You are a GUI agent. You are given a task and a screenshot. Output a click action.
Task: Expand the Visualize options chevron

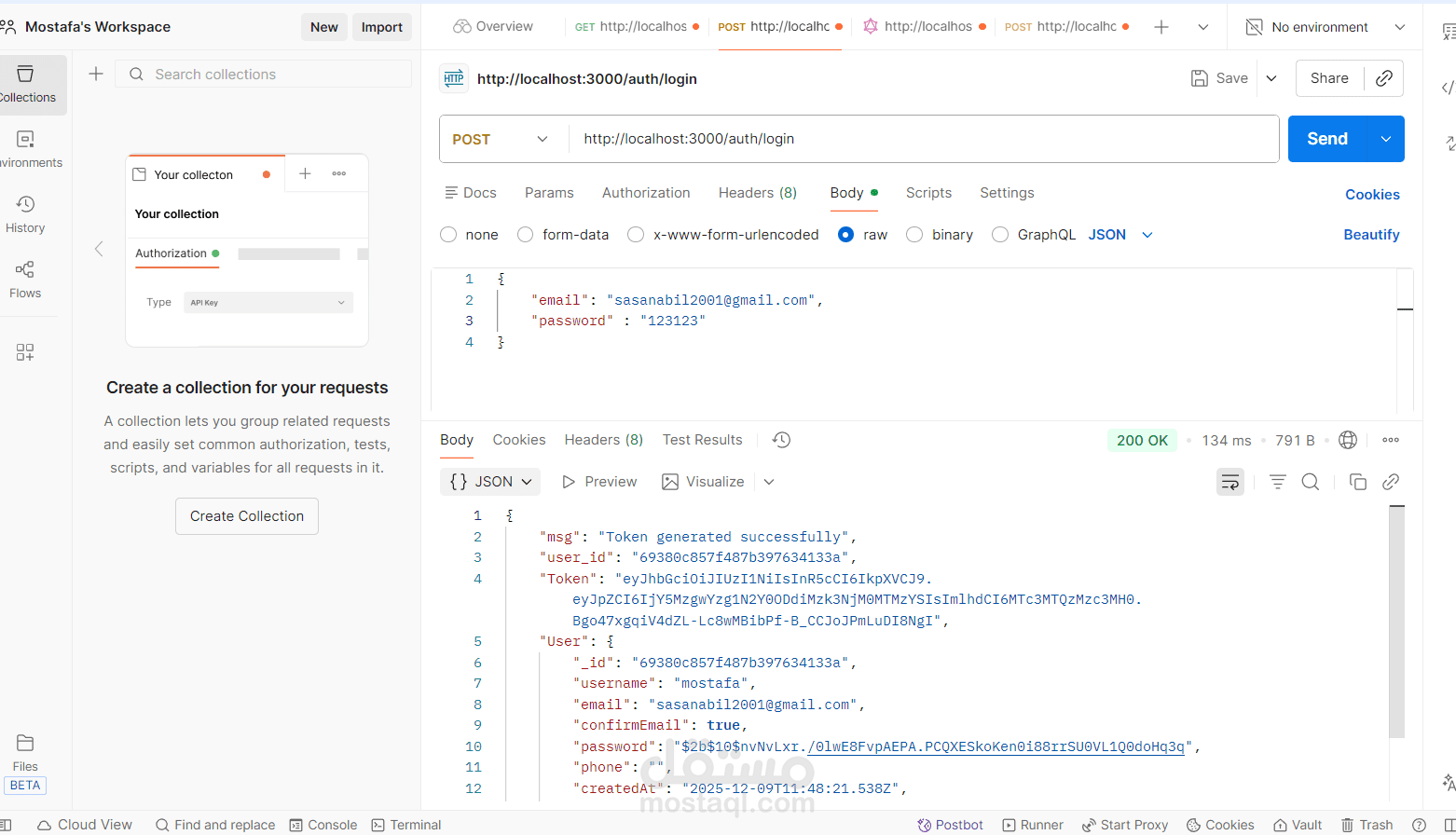pos(769,482)
